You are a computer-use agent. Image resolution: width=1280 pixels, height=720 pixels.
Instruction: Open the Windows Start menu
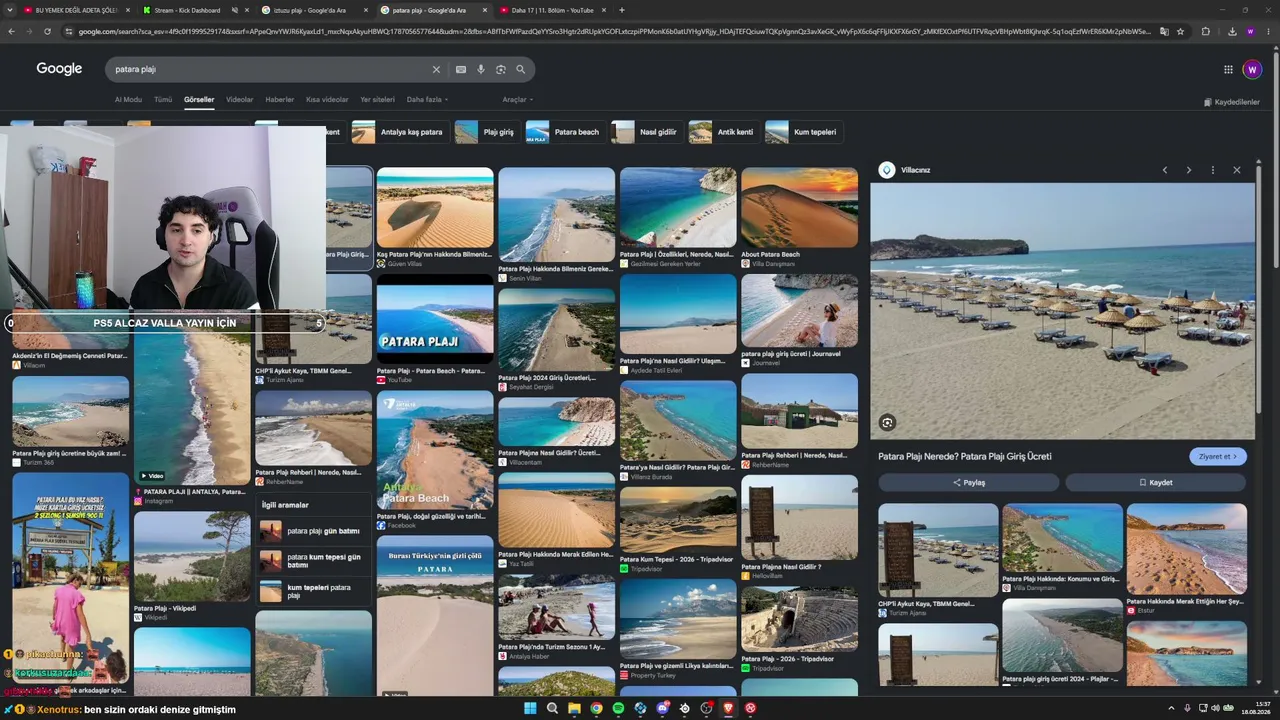point(530,708)
